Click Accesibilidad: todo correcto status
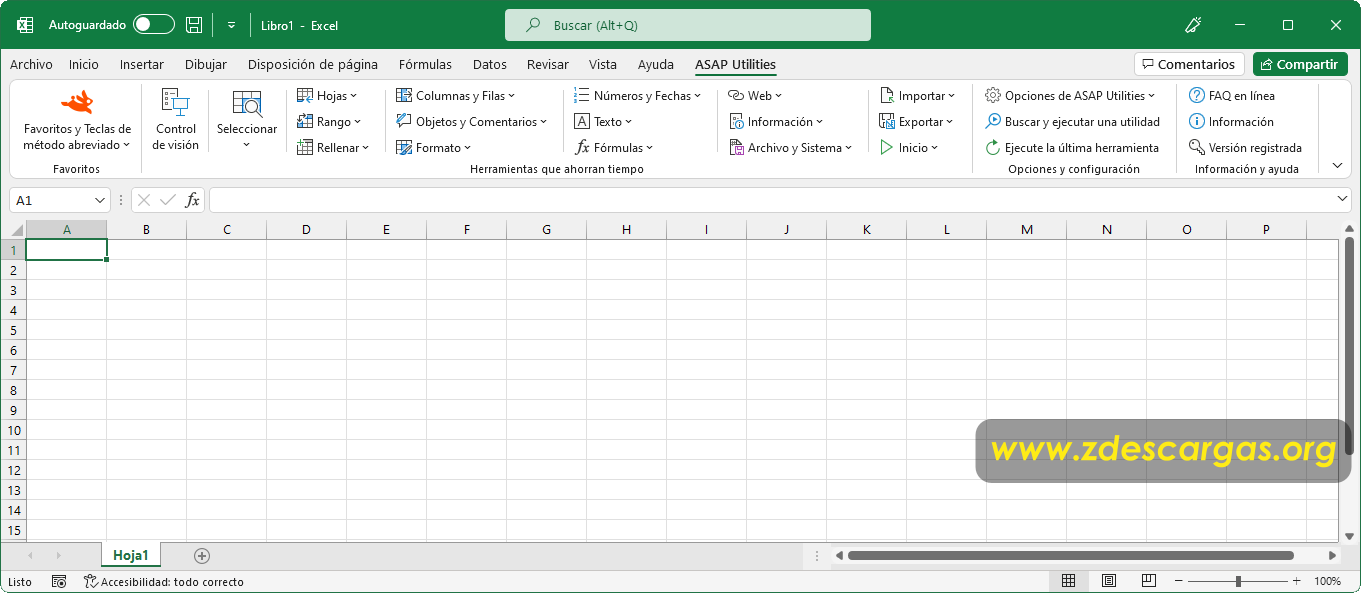The height and width of the screenshot is (593, 1361). coord(164,581)
